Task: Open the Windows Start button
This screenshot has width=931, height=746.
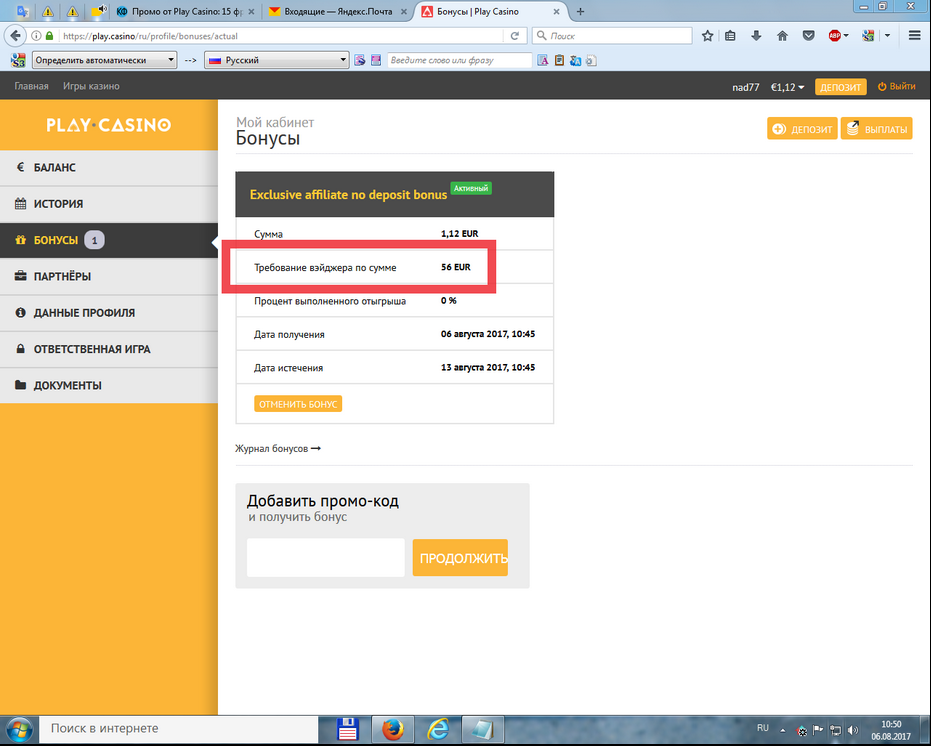Action: pos(19,730)
